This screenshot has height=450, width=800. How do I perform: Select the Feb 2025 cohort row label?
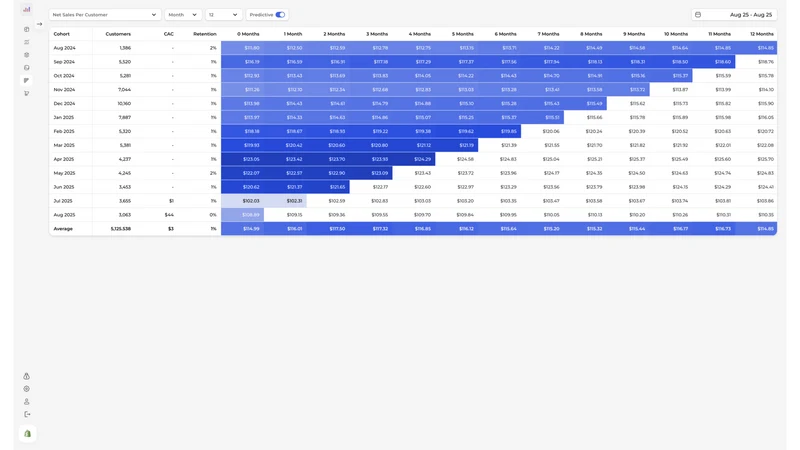[x=64, y=131]
